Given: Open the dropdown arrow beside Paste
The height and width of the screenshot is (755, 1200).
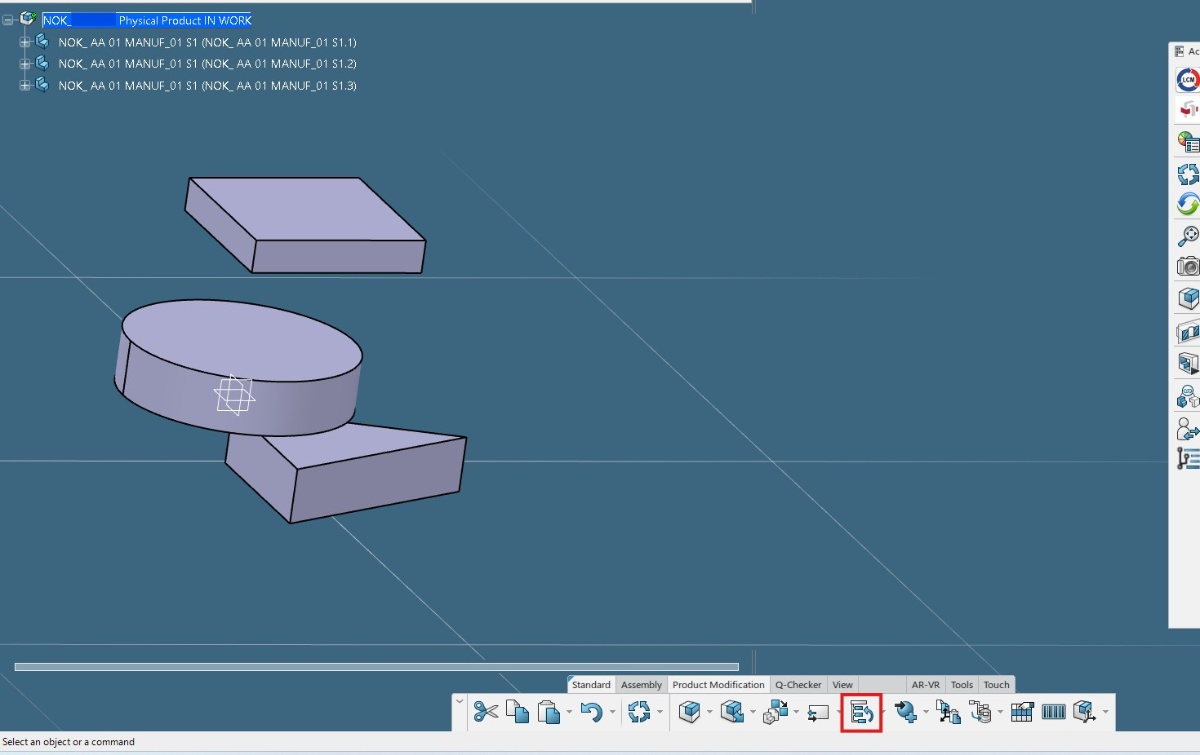Looking at the screenshot, I should tap(569, 713).
